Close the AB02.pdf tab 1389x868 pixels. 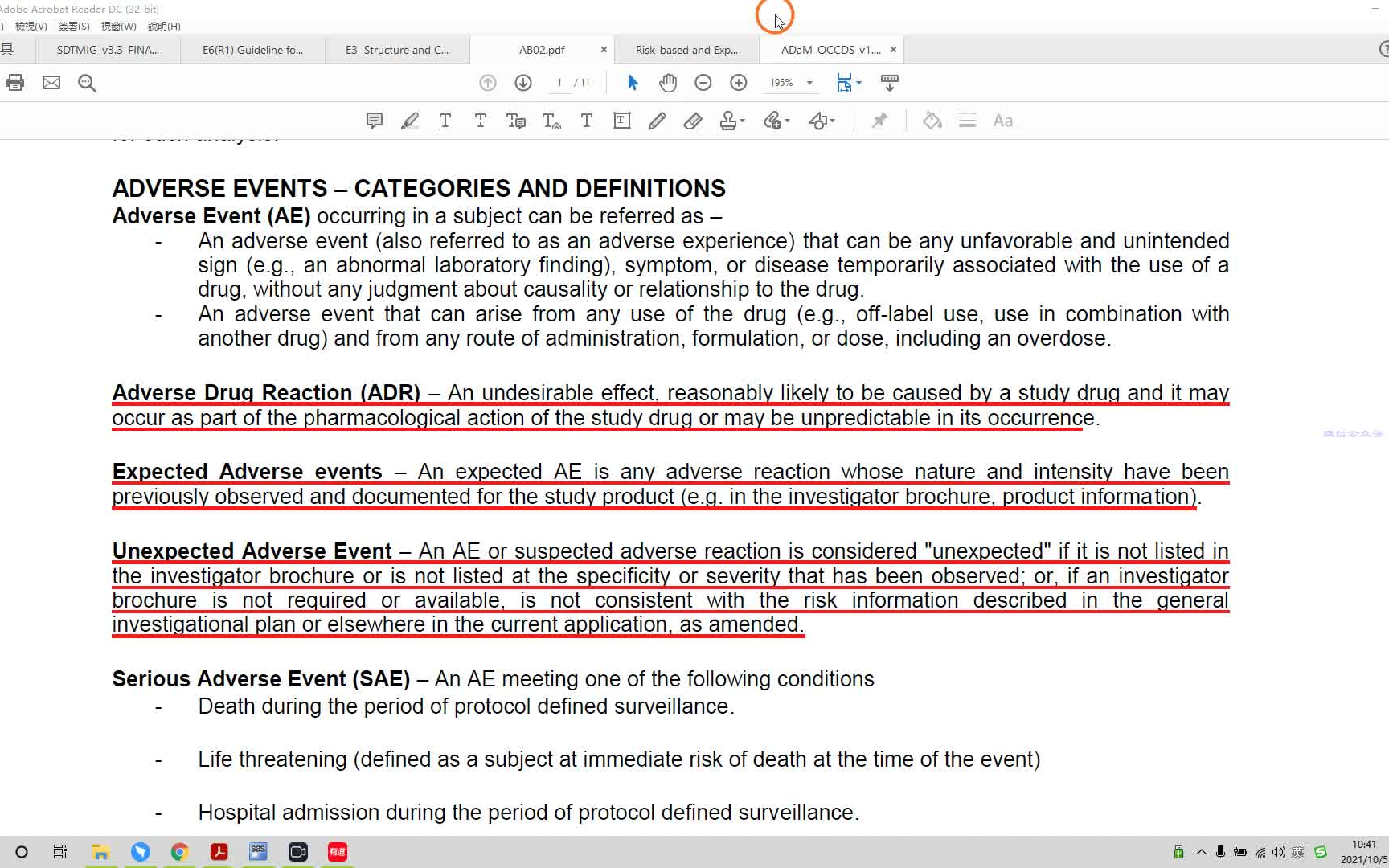(604, 50)
